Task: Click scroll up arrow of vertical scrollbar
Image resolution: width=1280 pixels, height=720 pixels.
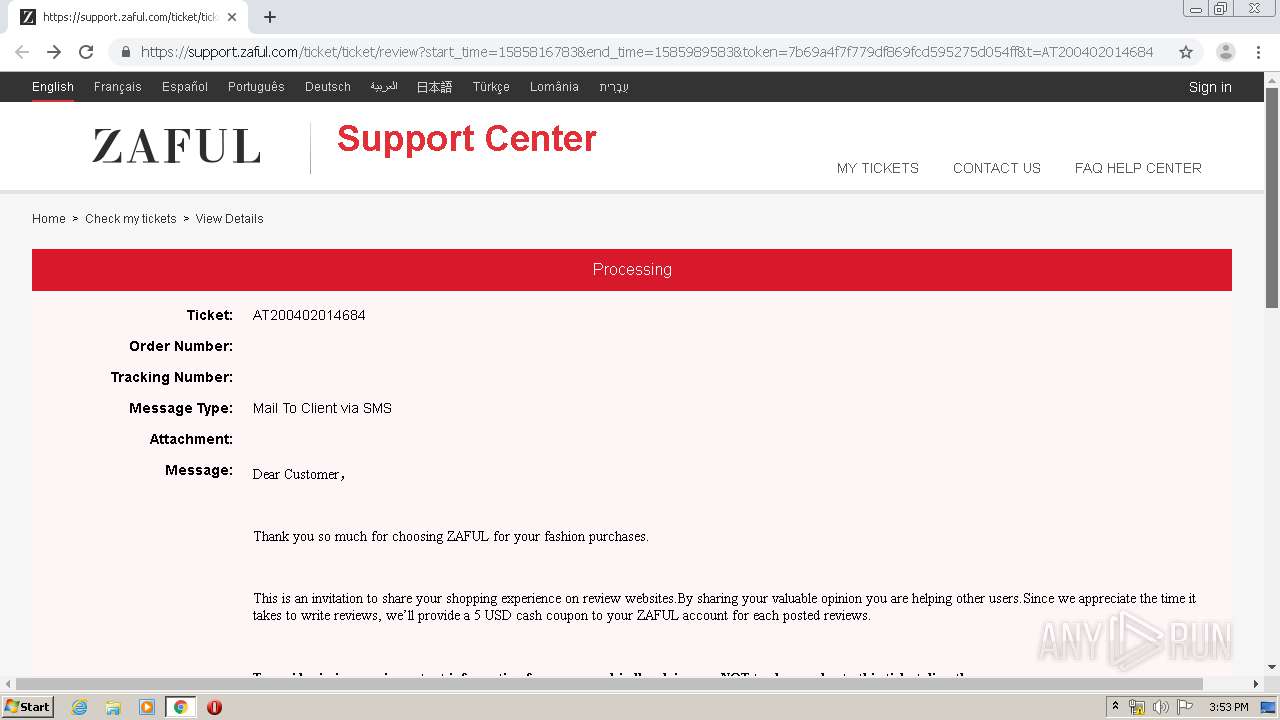Action: pos(1272,79)
